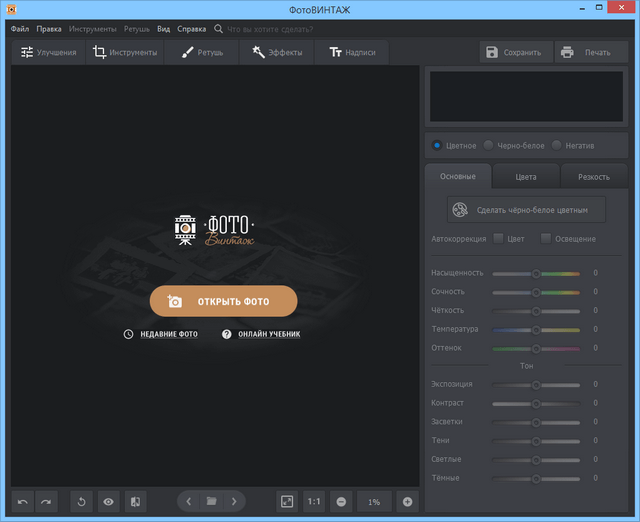Screen dimensions: 640x522
Task: Click the reset changes circular arrow icon
Action: tap(82, 501)
